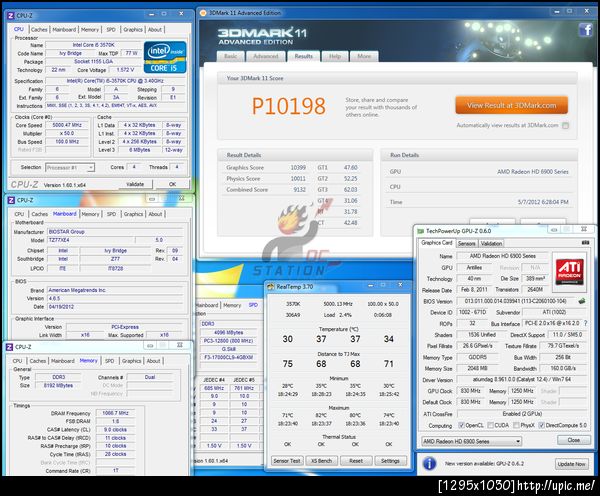Image resolution: width=600 pixels, height=496 pixels.
Task: Click the Facebook icon in 3DMark banner
Action: 585,29
